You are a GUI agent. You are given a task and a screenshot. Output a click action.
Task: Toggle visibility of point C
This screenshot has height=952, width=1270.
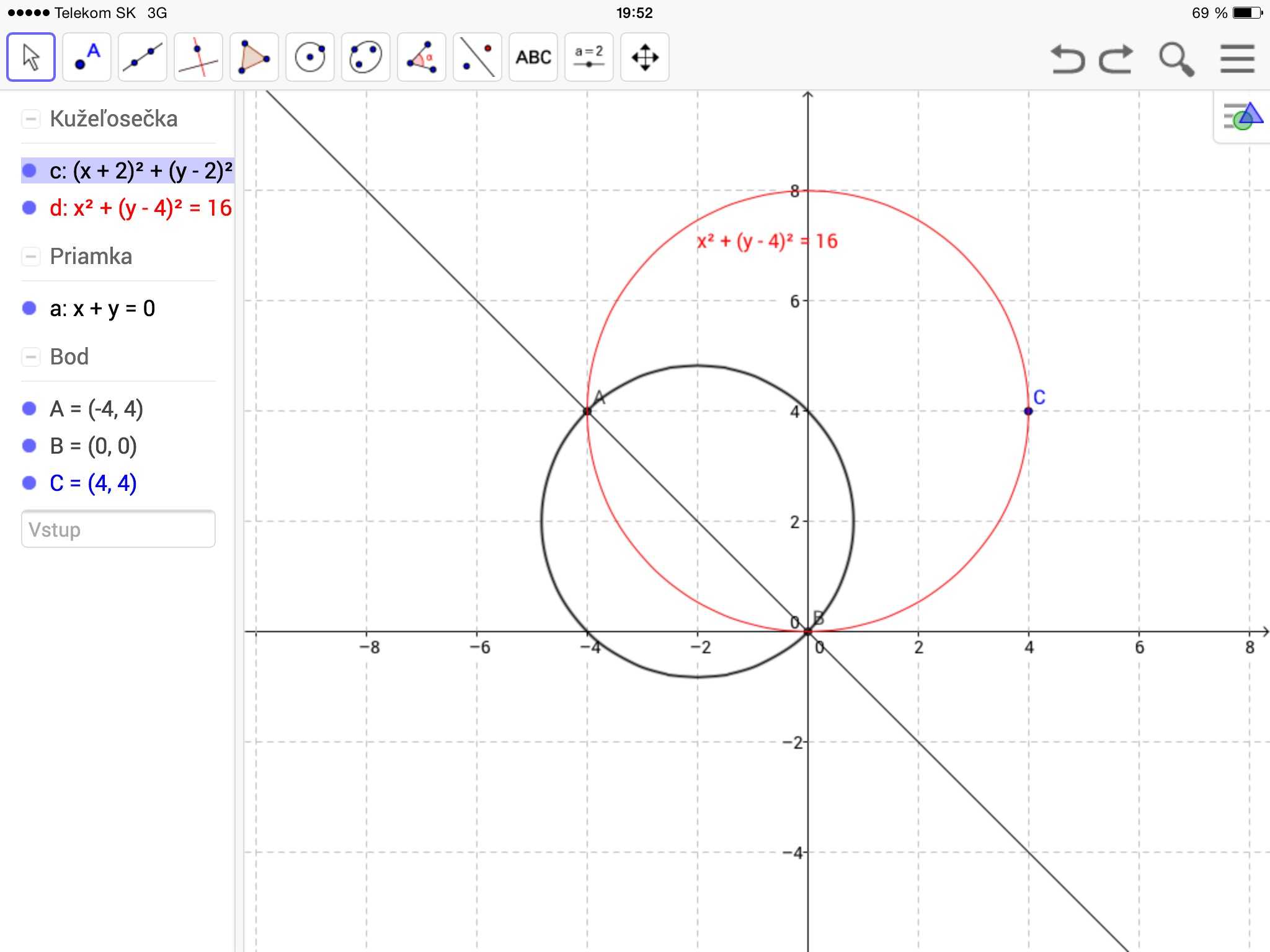click(x=29, y=483)
